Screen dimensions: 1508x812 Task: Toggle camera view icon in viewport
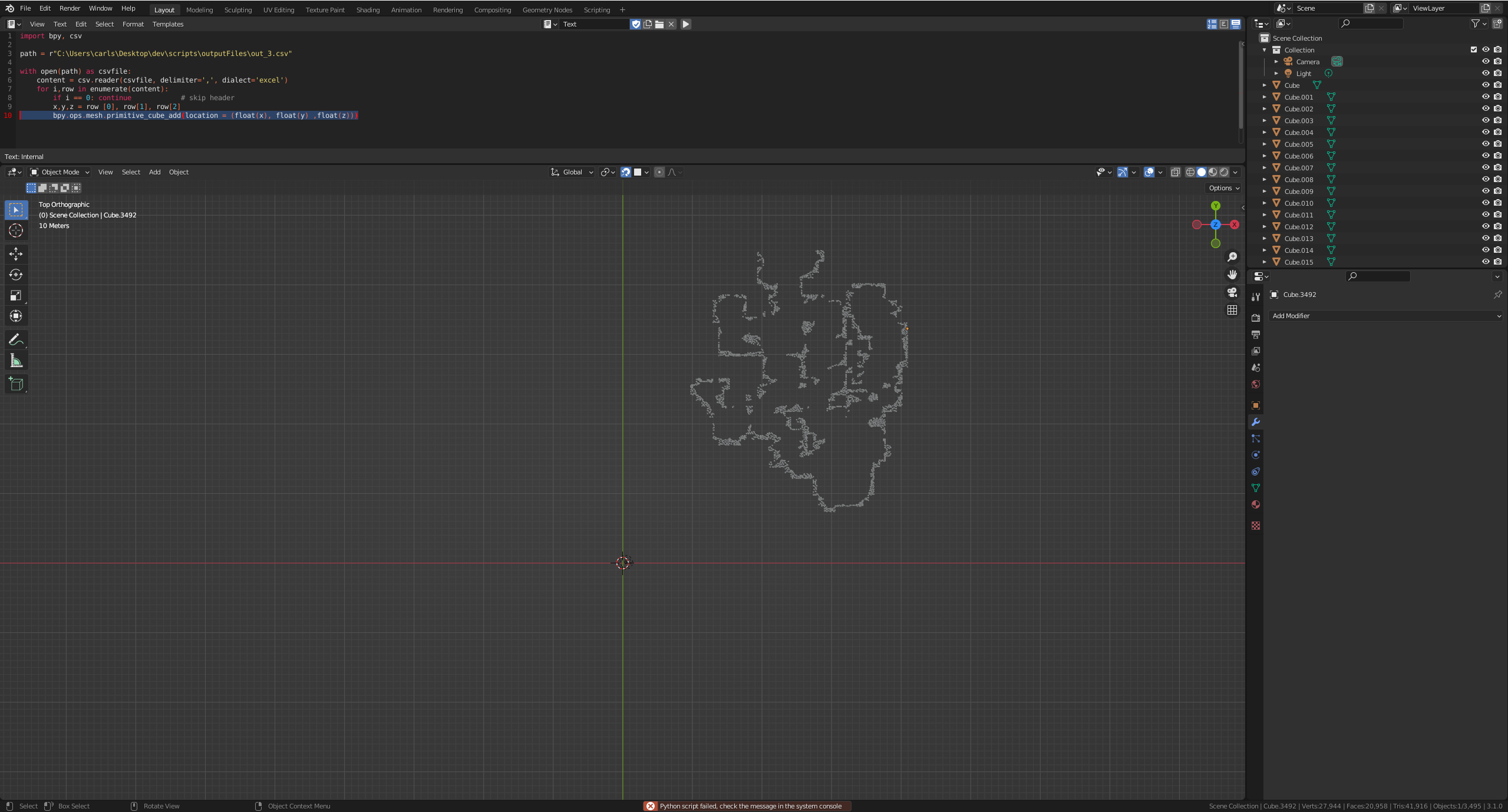point(1232,292)
